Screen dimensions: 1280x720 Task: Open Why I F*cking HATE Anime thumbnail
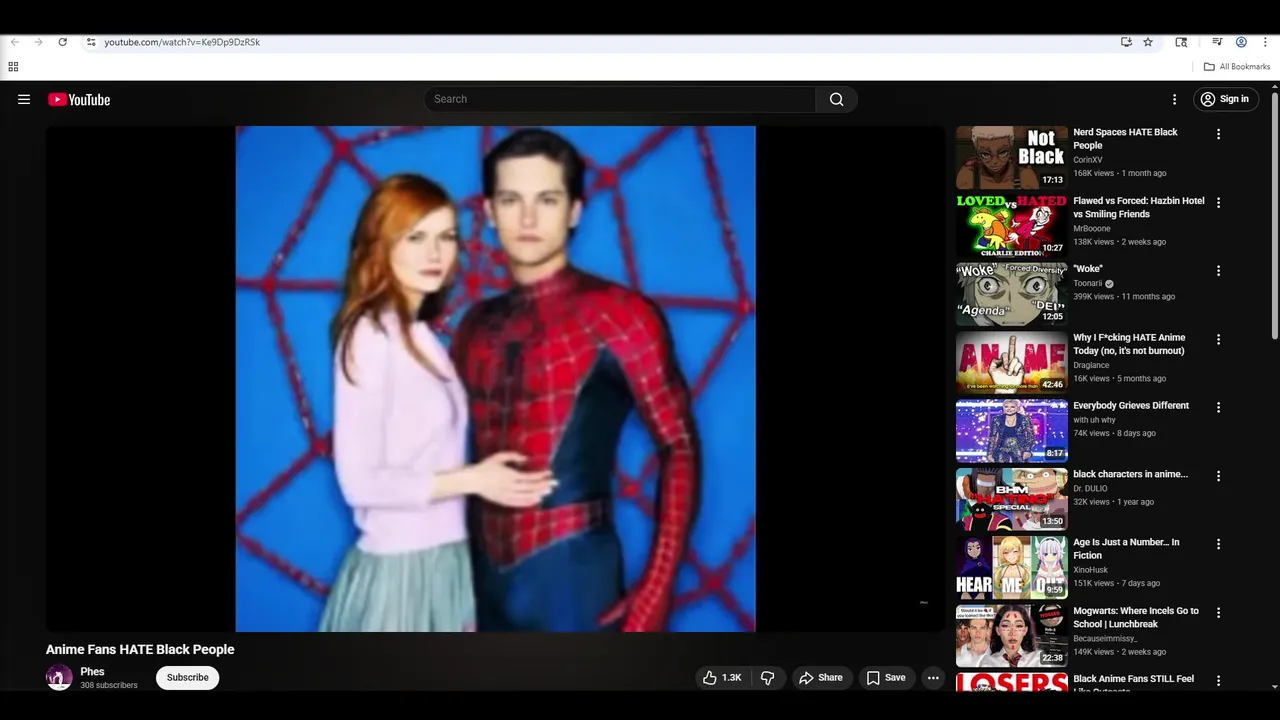[x=1011, y=362]
